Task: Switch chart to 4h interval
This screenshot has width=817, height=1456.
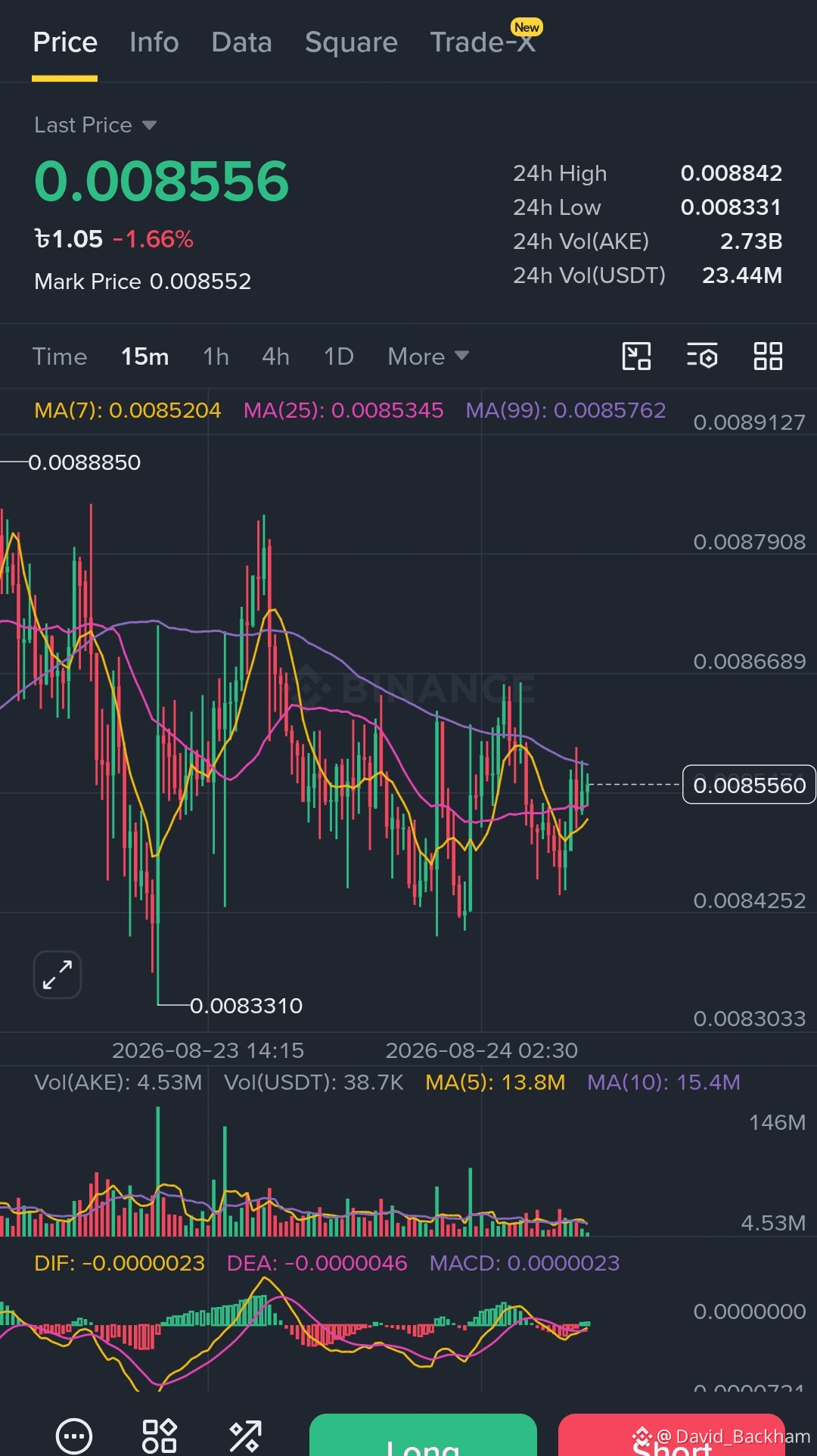Action: click(275, 356)
